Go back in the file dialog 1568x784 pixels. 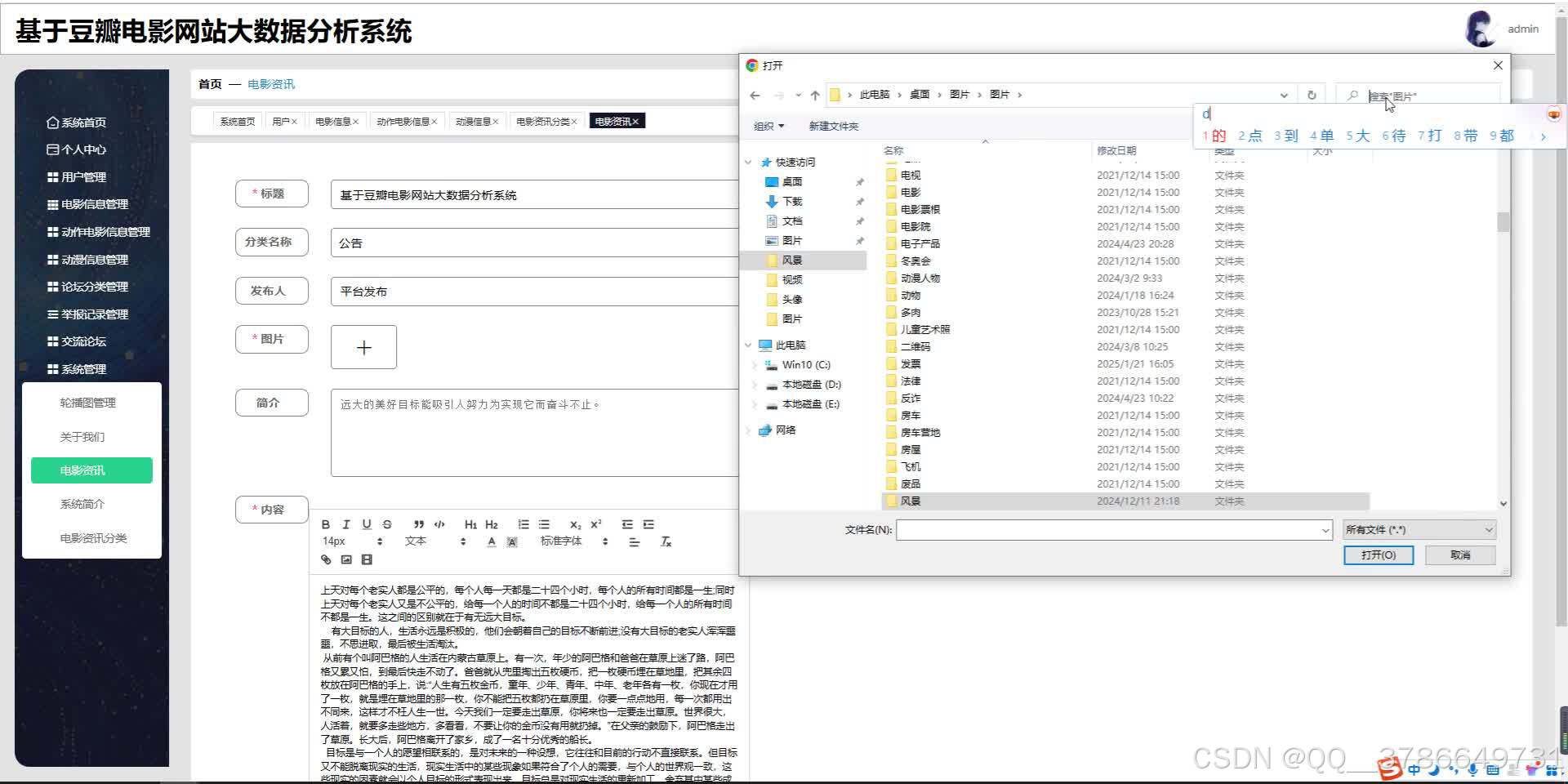pyautogui.click(x=755, y=95)
